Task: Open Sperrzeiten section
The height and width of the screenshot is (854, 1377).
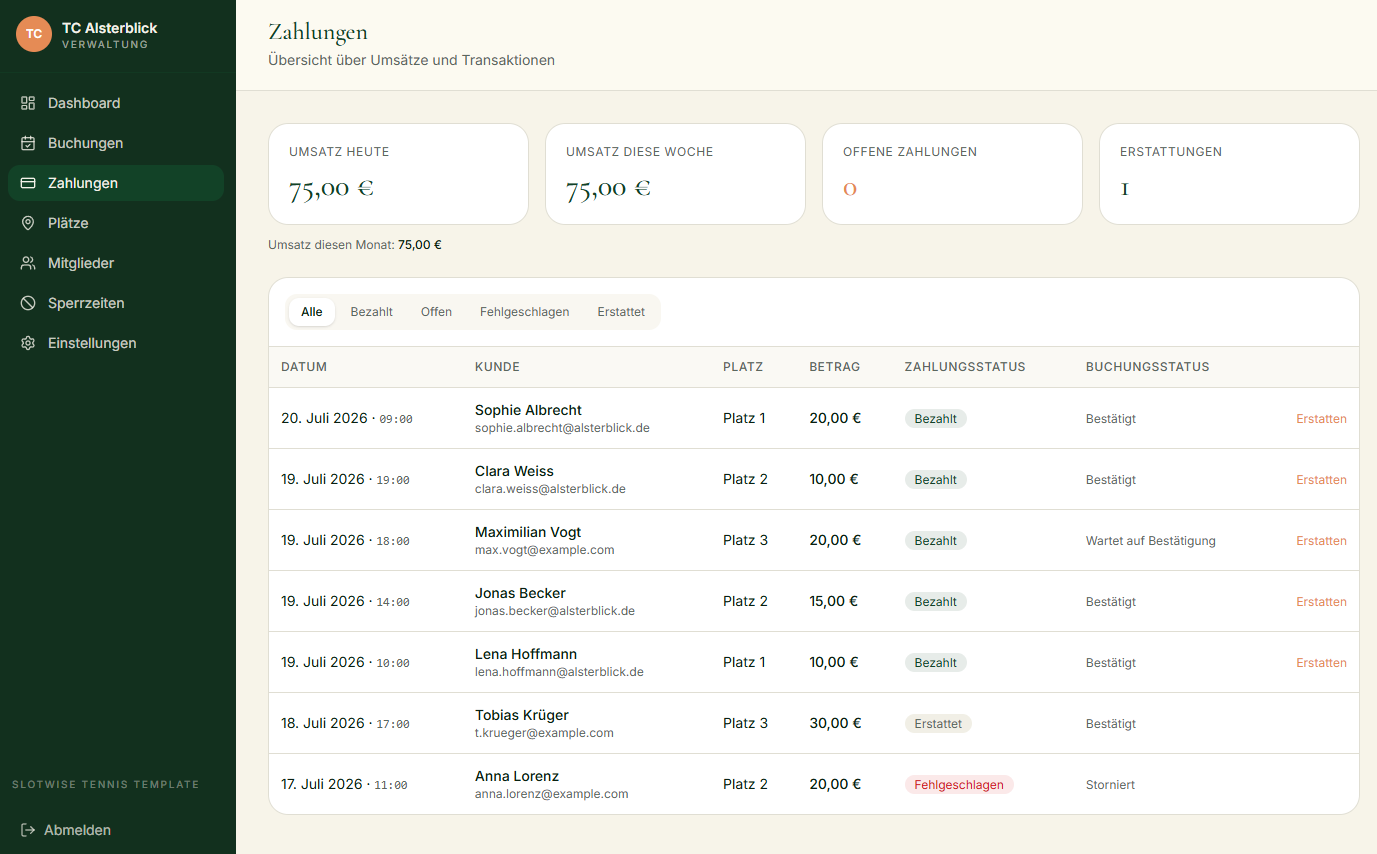Action: [116, 303]
